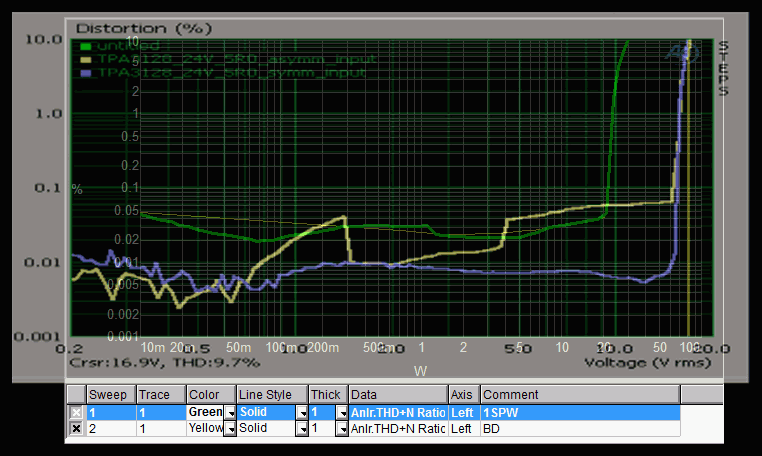This screenshot has width=762, height=456.
Task: Open the Green color dropdown in row 1
Action: [229, 412]
